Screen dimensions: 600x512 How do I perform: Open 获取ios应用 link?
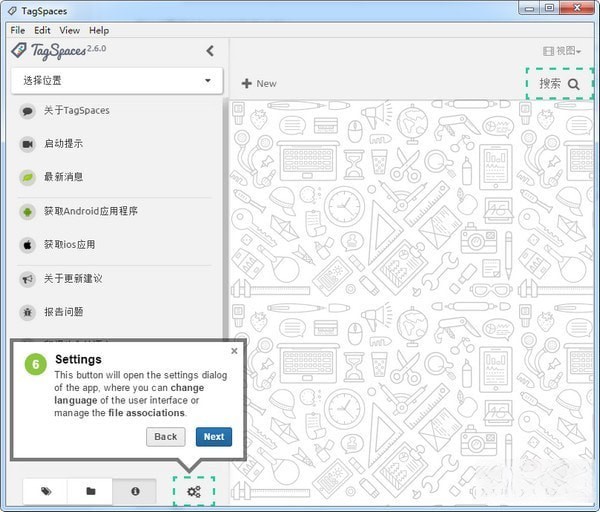(69, 245)
